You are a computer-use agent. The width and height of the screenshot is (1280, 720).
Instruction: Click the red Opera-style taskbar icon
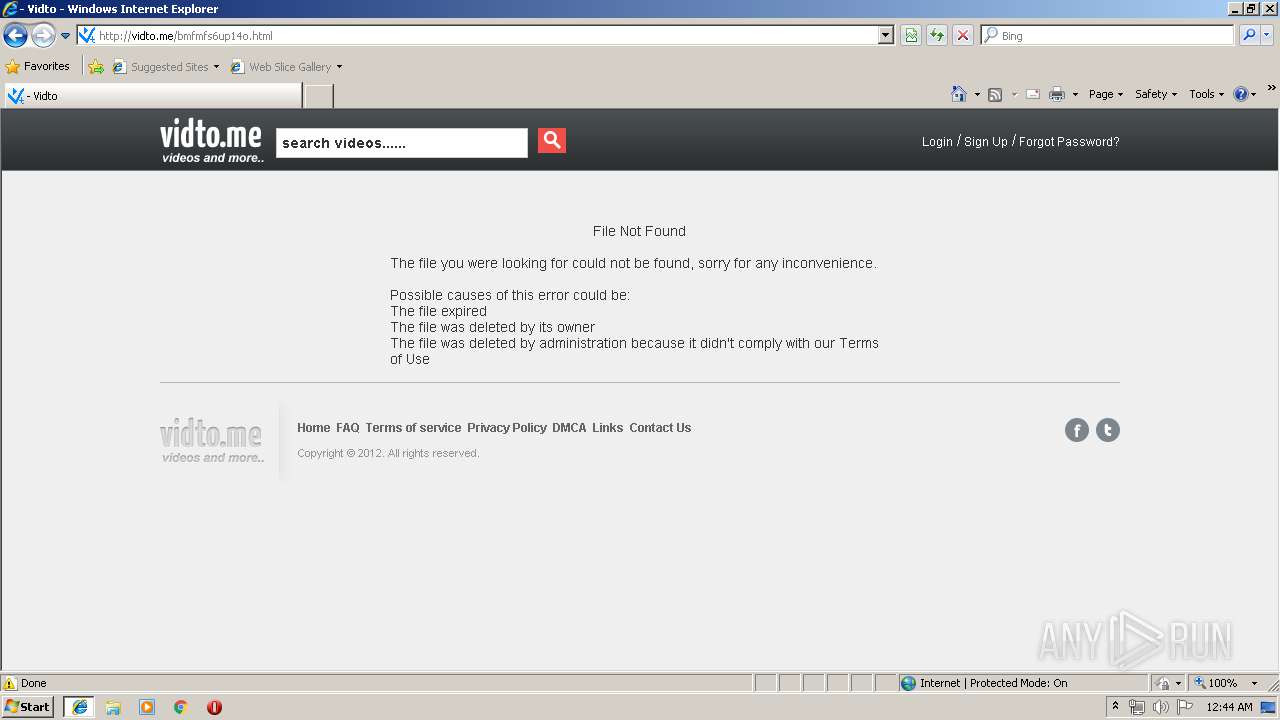point(214,707)
